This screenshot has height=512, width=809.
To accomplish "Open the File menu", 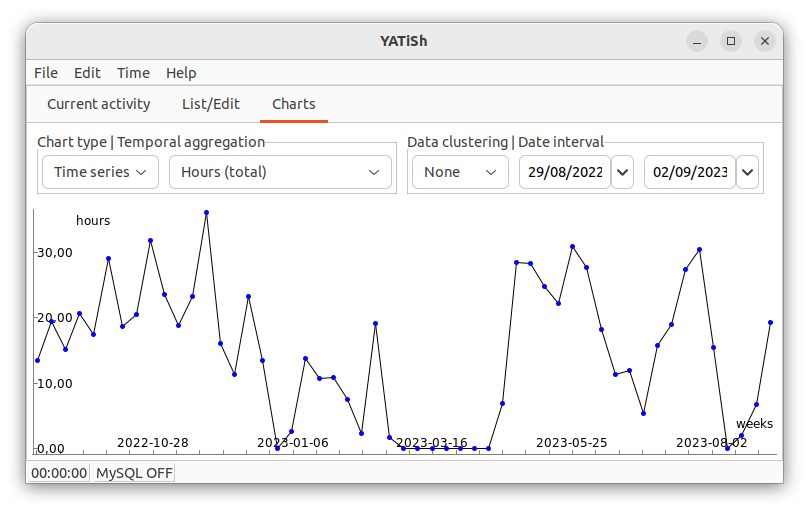I will [46, 73].
